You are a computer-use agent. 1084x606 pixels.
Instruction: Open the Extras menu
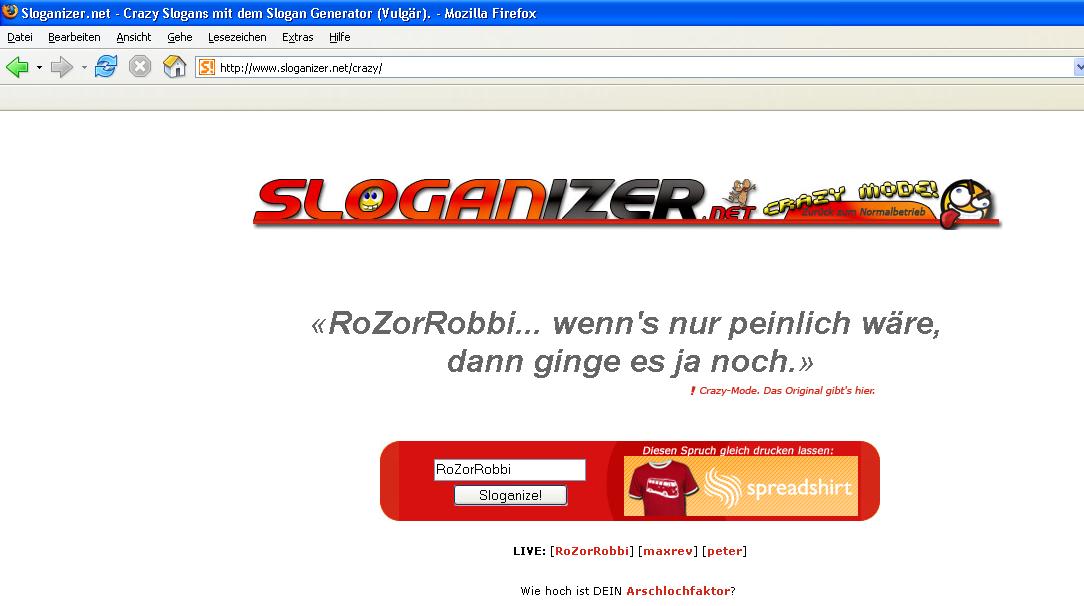[x=297, y=37]
